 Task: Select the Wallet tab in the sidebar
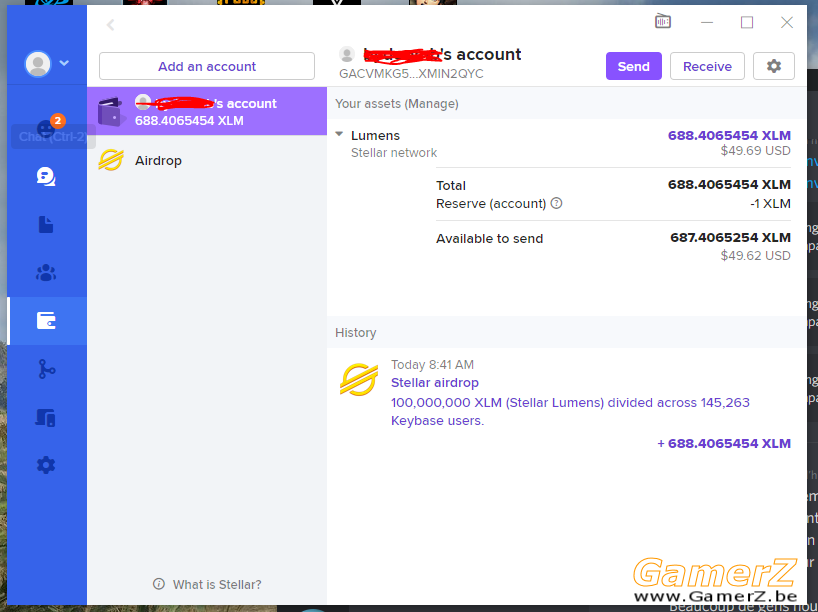pos(46,320)
